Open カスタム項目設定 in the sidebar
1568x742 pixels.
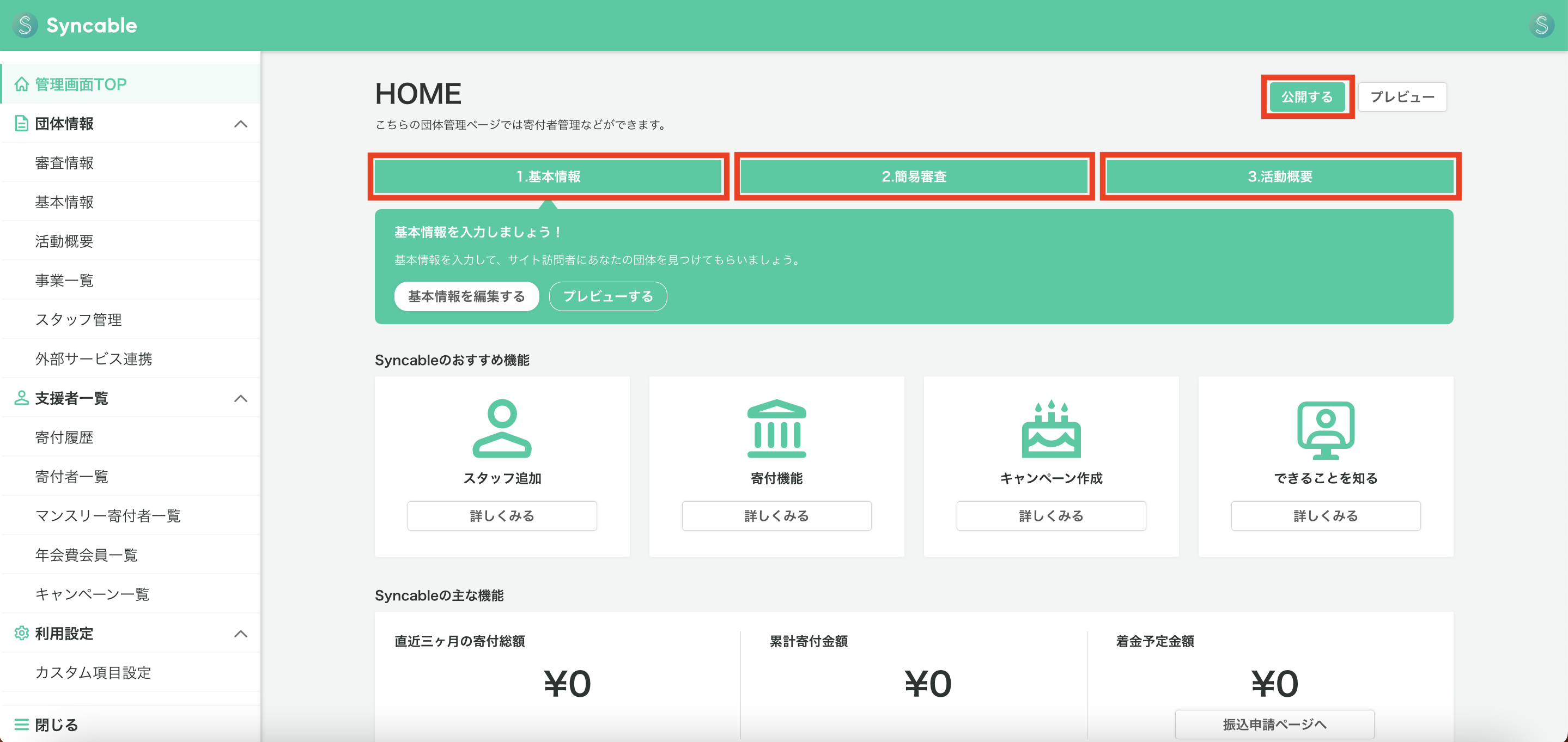tap(130, 673)
